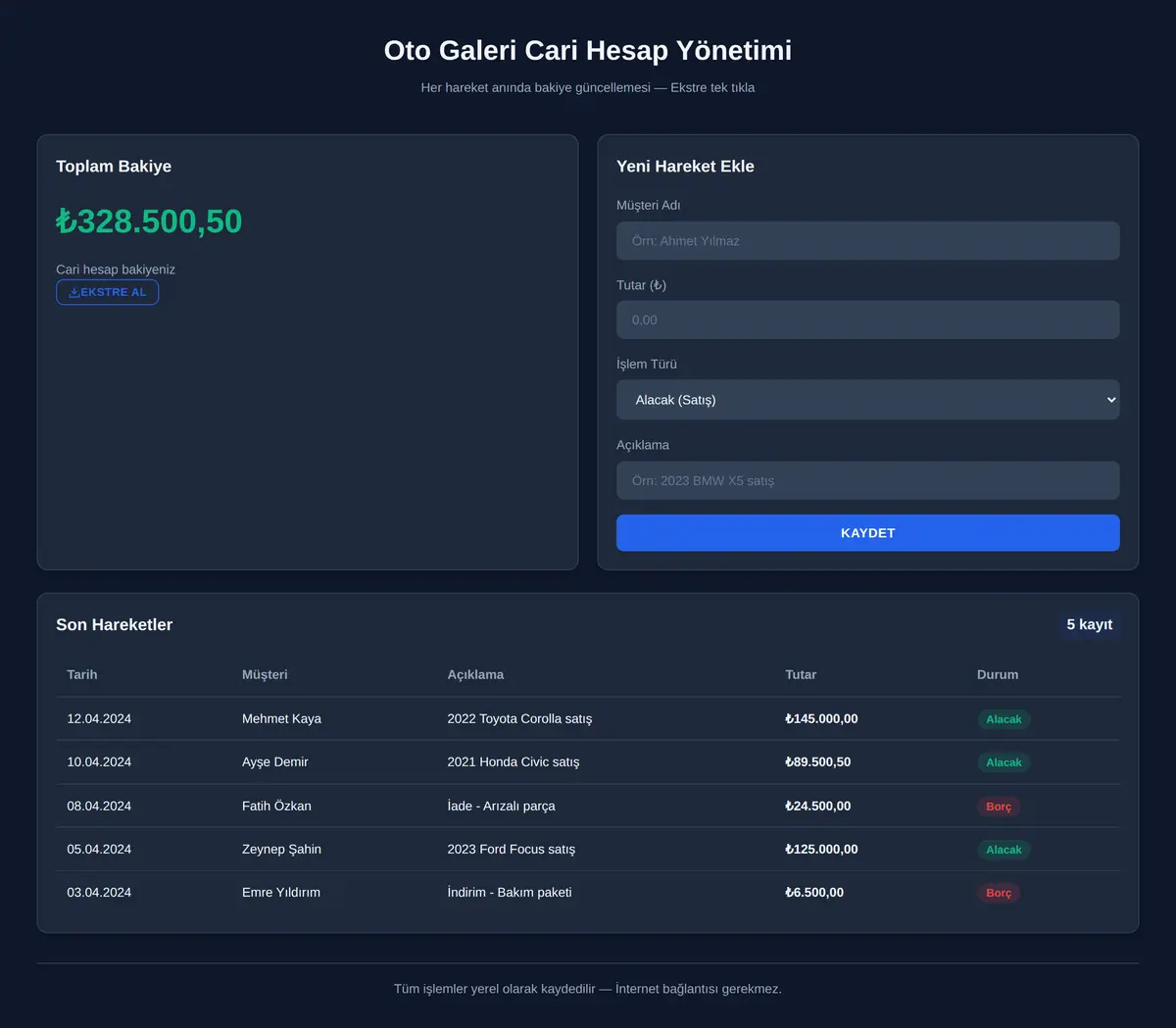Click the Son Hareketler heading
Image resolution: width=1176 pixels, height=1028 pixels.
[114, 624]
